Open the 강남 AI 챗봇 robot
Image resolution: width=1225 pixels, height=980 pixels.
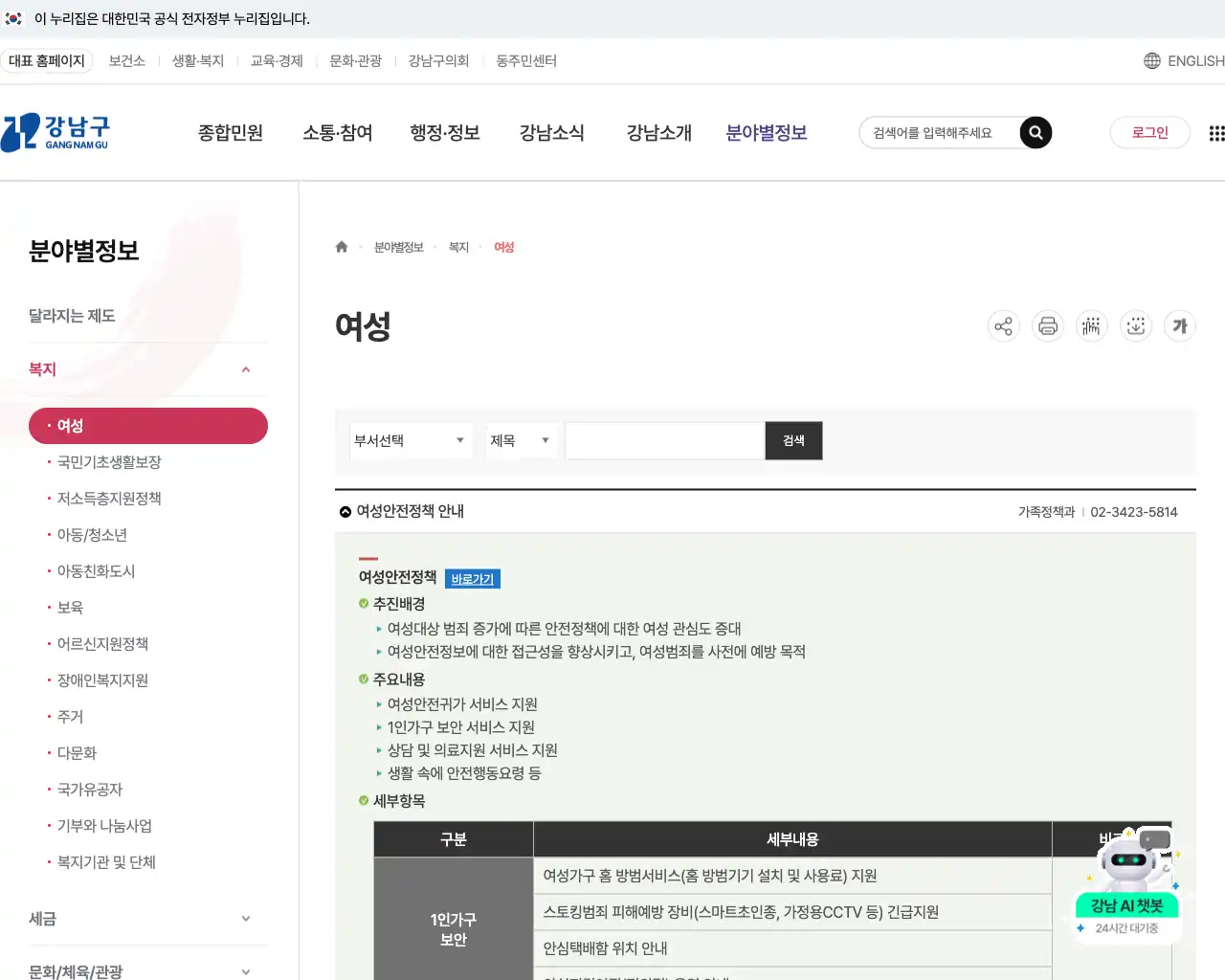pos(1128,883)
